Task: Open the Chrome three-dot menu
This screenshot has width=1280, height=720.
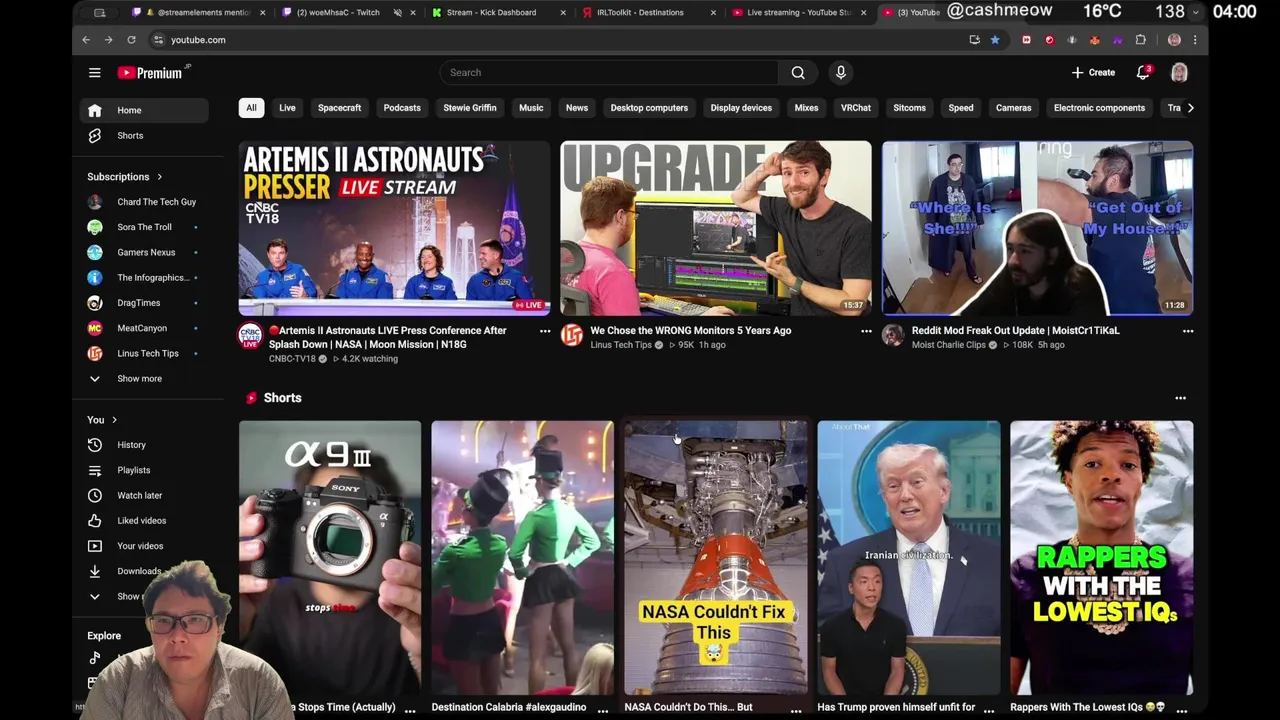Action: (1195, 40)
